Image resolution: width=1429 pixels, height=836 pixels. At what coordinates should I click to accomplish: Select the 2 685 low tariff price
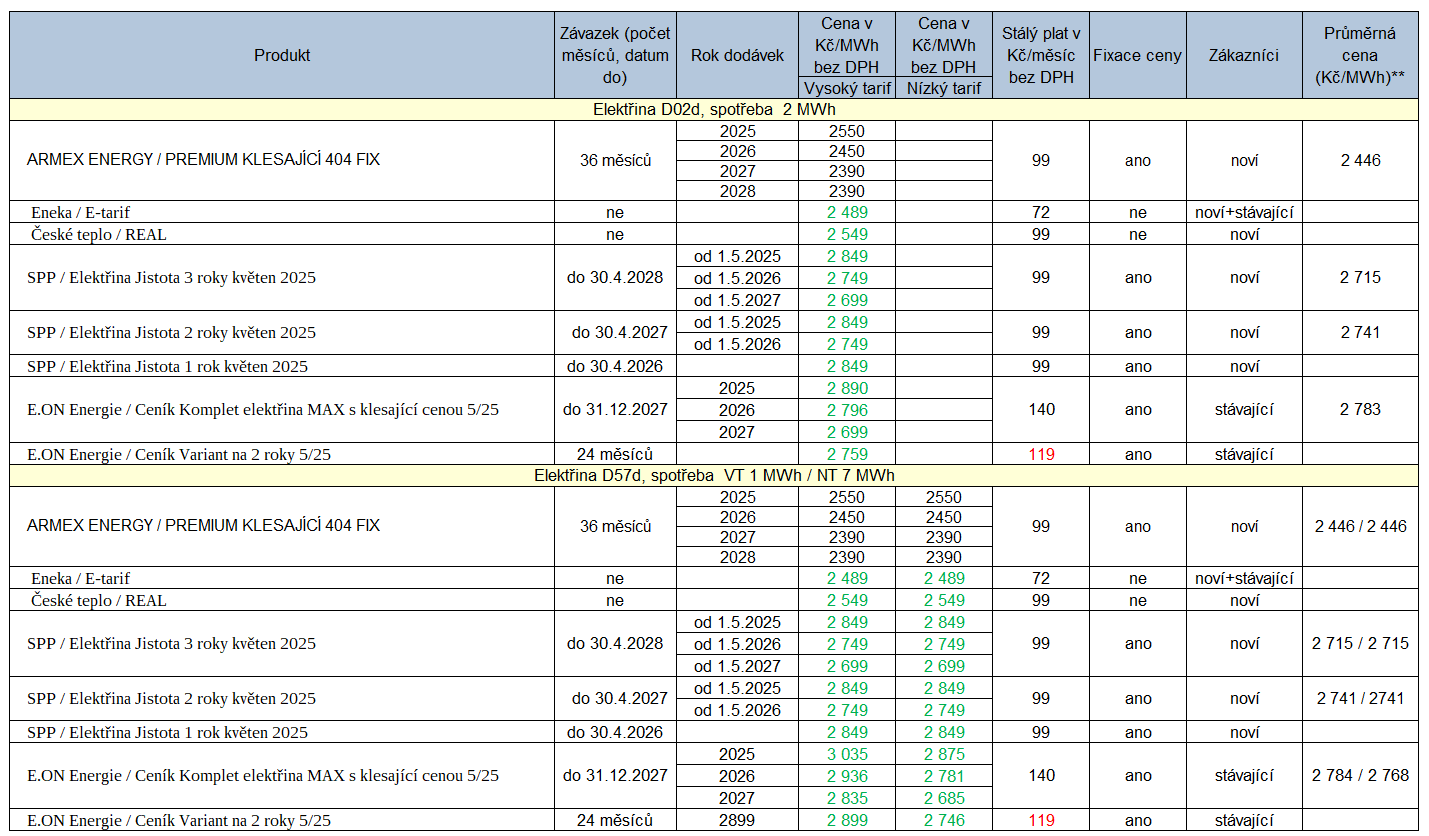[x=943, y=798]
